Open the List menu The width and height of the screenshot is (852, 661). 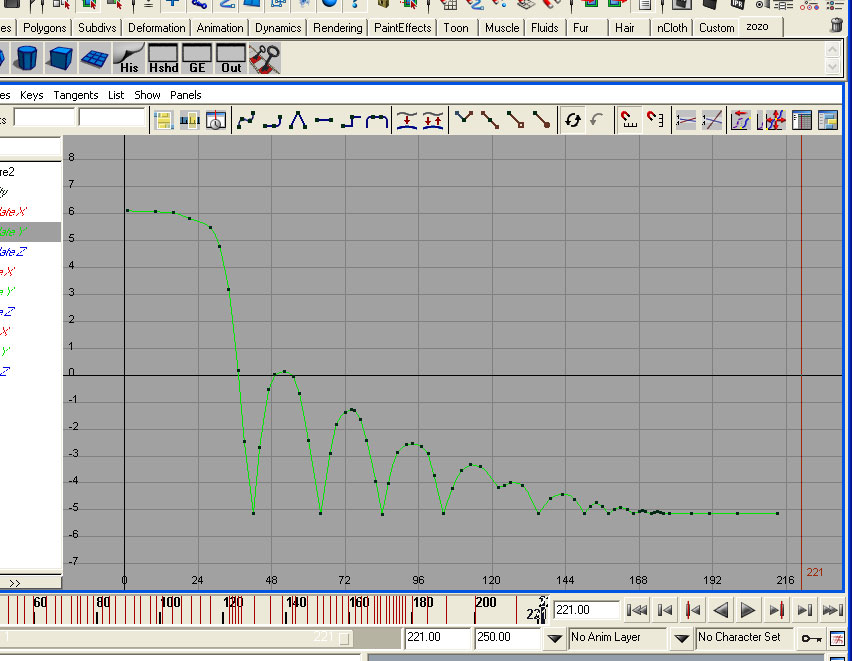[116, 95]
